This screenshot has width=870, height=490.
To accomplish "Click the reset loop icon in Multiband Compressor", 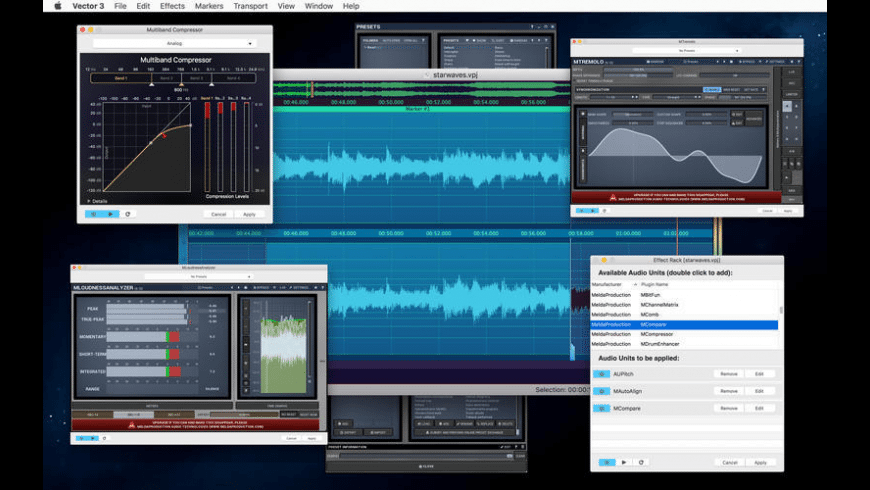I will point(128,214).
